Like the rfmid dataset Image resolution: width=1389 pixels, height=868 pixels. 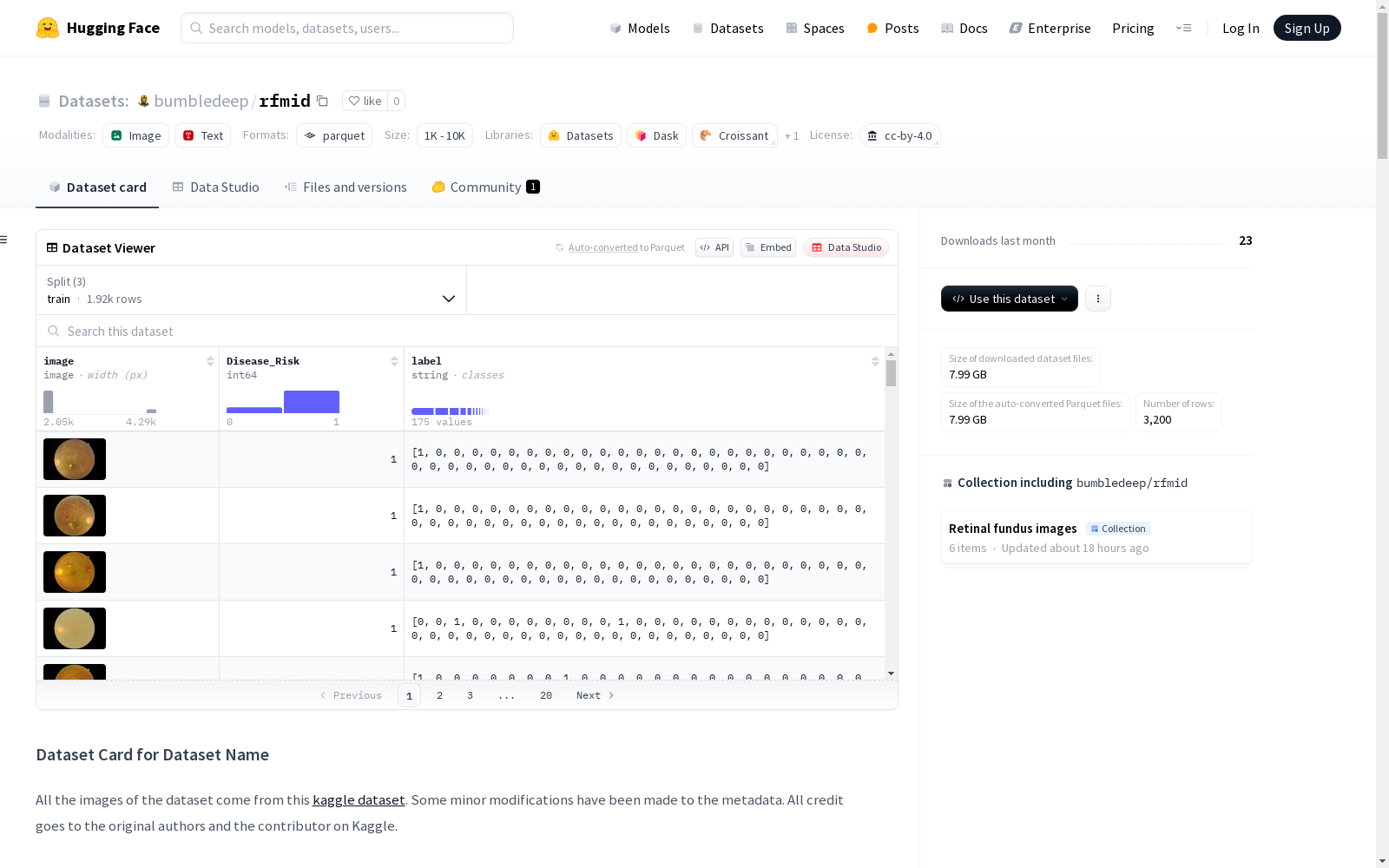[x=365, y=101]
